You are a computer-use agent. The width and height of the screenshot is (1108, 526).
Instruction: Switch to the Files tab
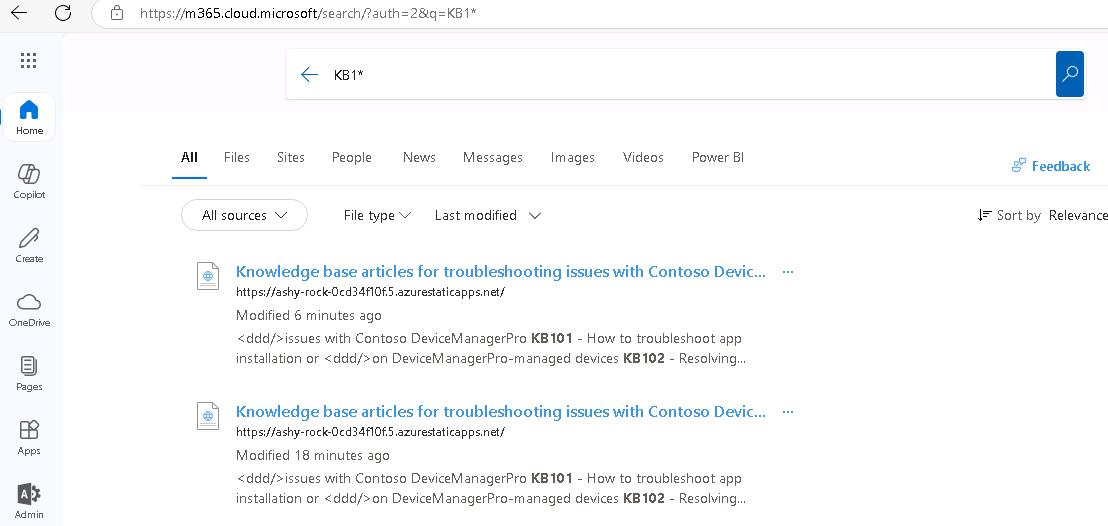click(237, 158)
